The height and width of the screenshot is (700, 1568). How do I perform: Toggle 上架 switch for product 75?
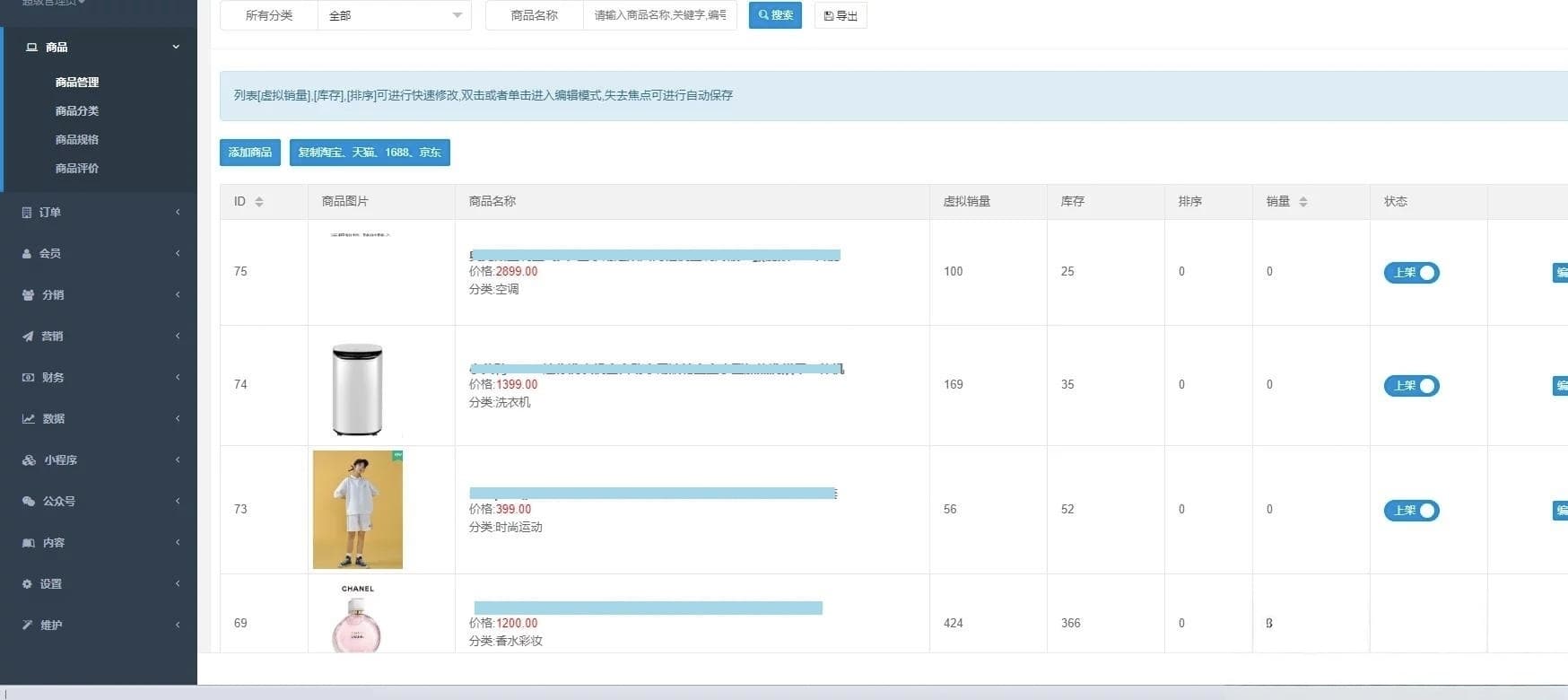(x=1412, y=273)
